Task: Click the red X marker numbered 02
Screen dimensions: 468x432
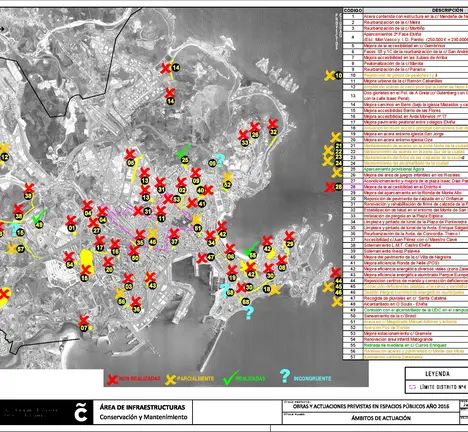Action: (181, 182)
